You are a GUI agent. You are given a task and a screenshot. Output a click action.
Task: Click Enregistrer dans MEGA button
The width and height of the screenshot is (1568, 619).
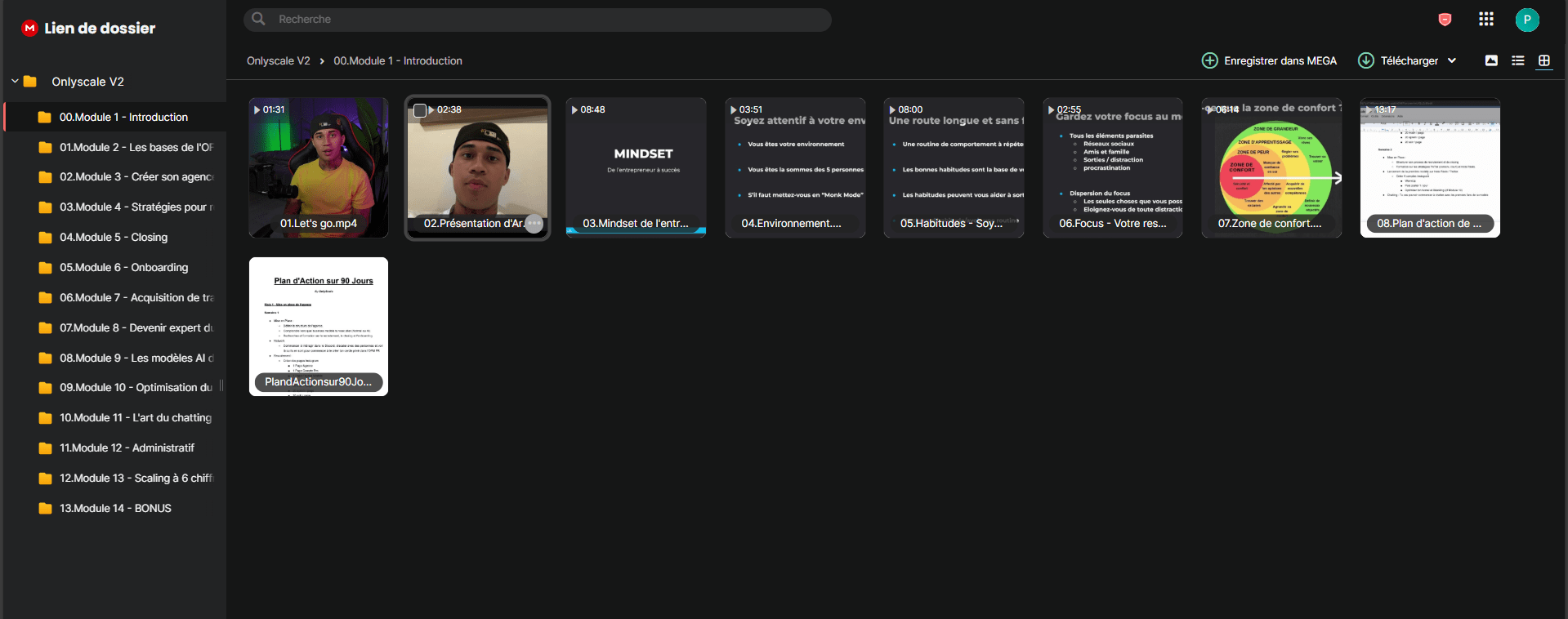[1270, 60]
